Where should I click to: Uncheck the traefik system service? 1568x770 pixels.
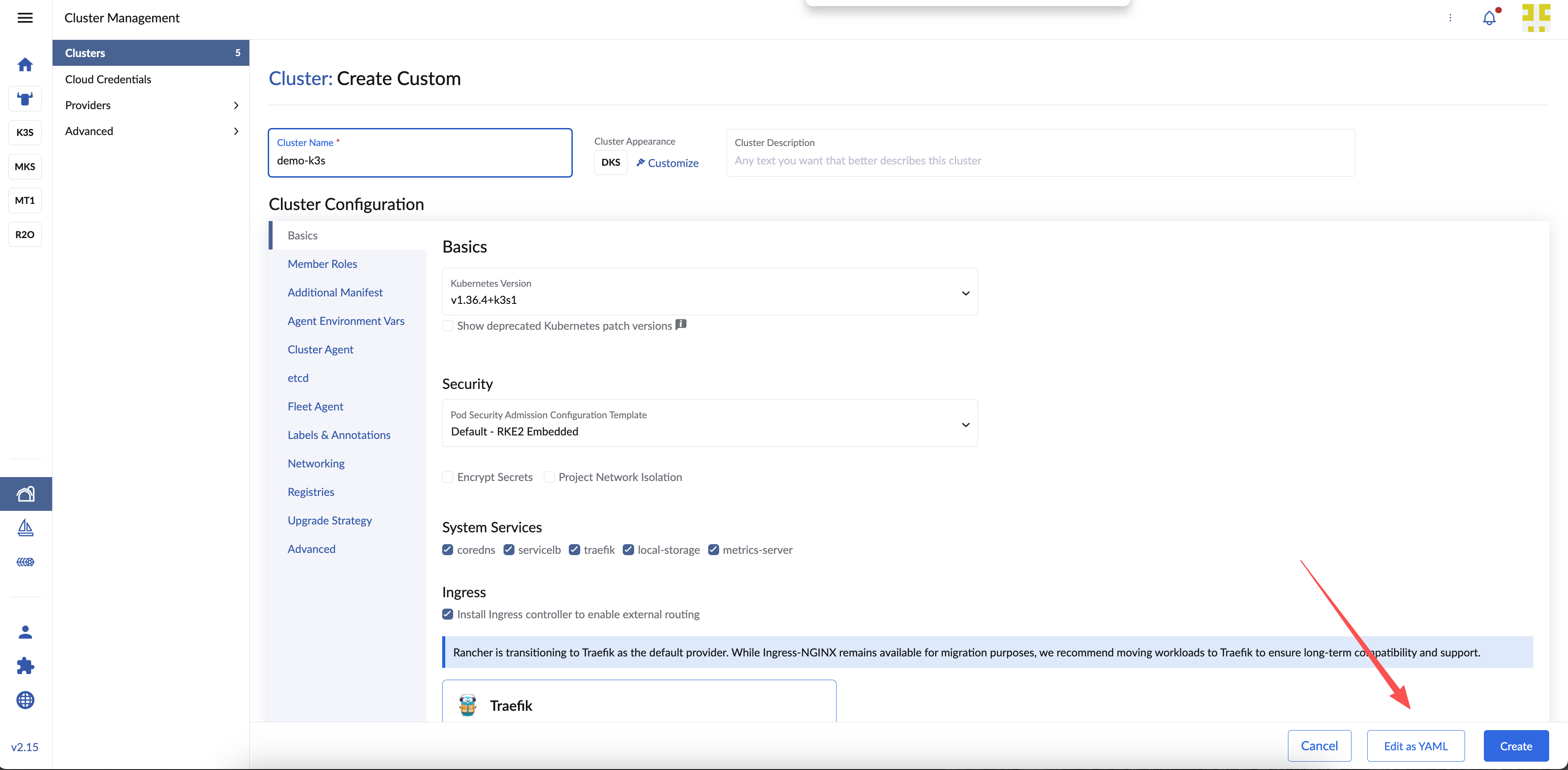[x=574, y=549]
